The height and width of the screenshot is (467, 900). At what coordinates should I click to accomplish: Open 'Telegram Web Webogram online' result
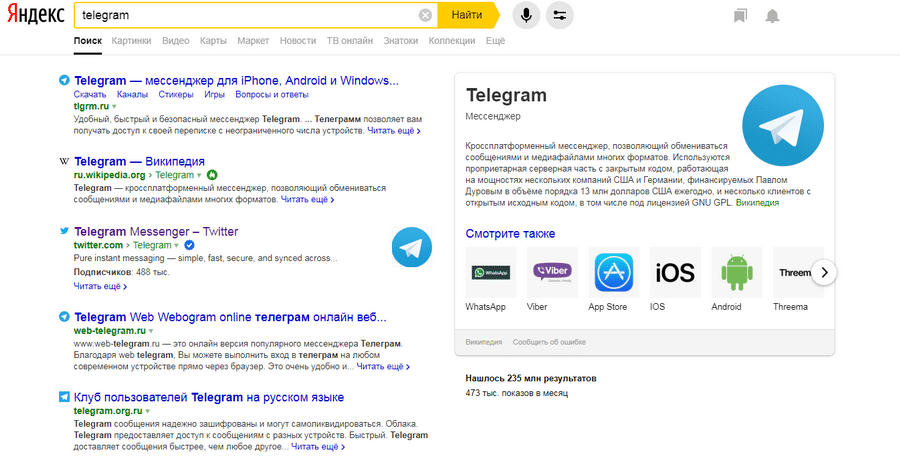coord(230,317)
